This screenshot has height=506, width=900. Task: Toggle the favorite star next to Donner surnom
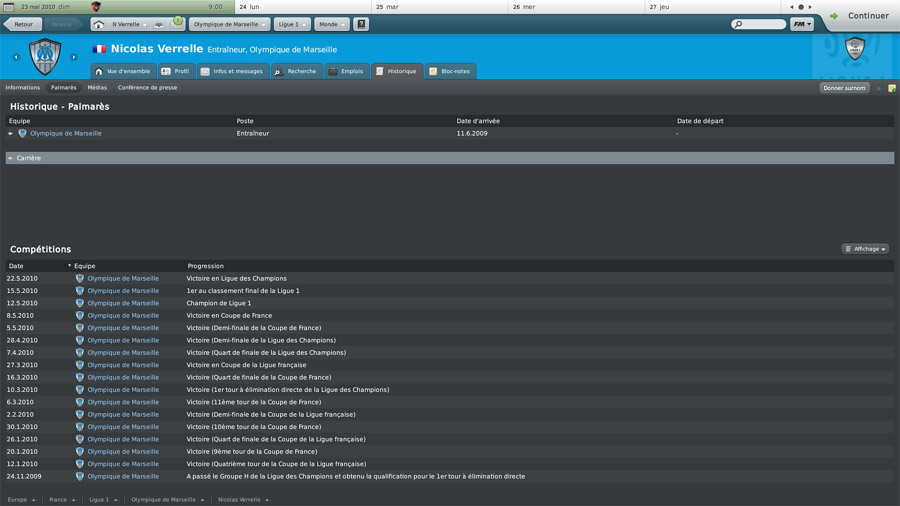(x=879, y=88)
